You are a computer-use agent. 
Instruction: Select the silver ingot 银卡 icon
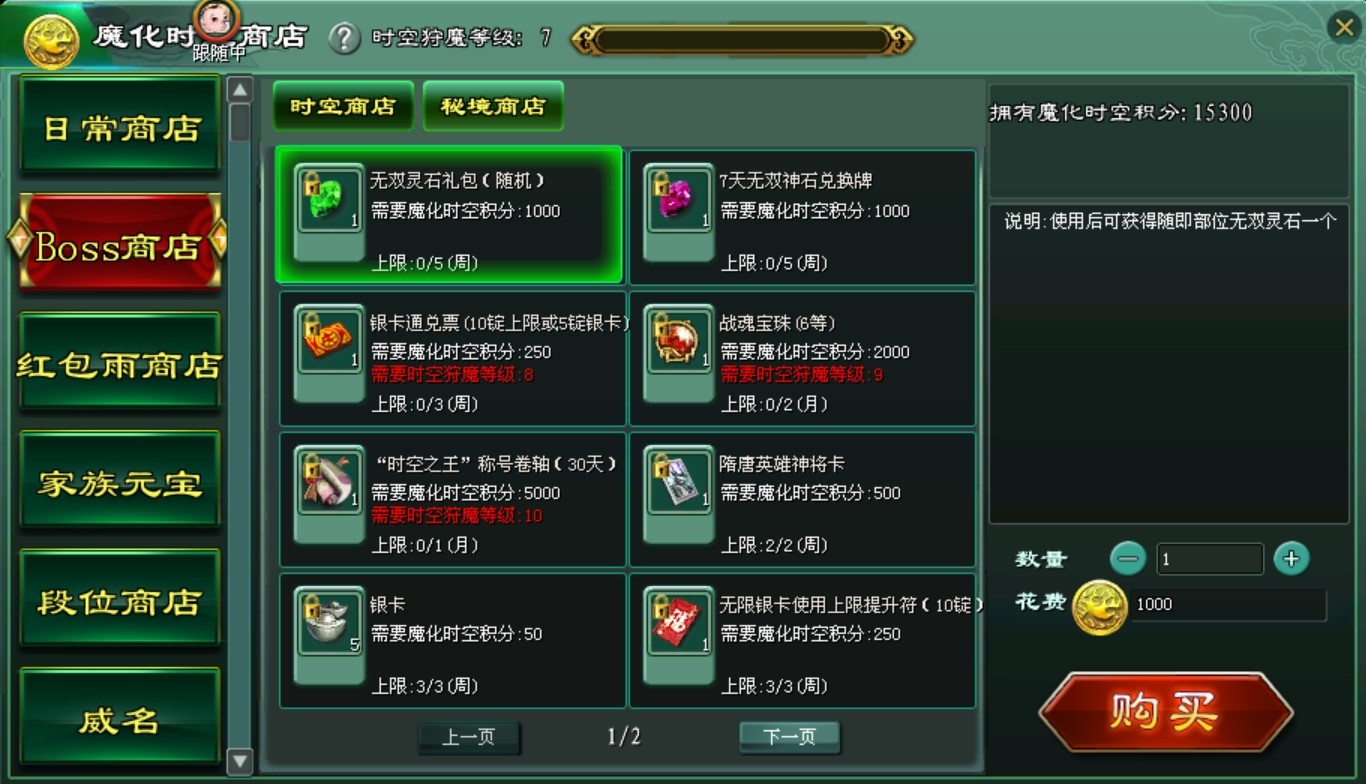[330, 622]
